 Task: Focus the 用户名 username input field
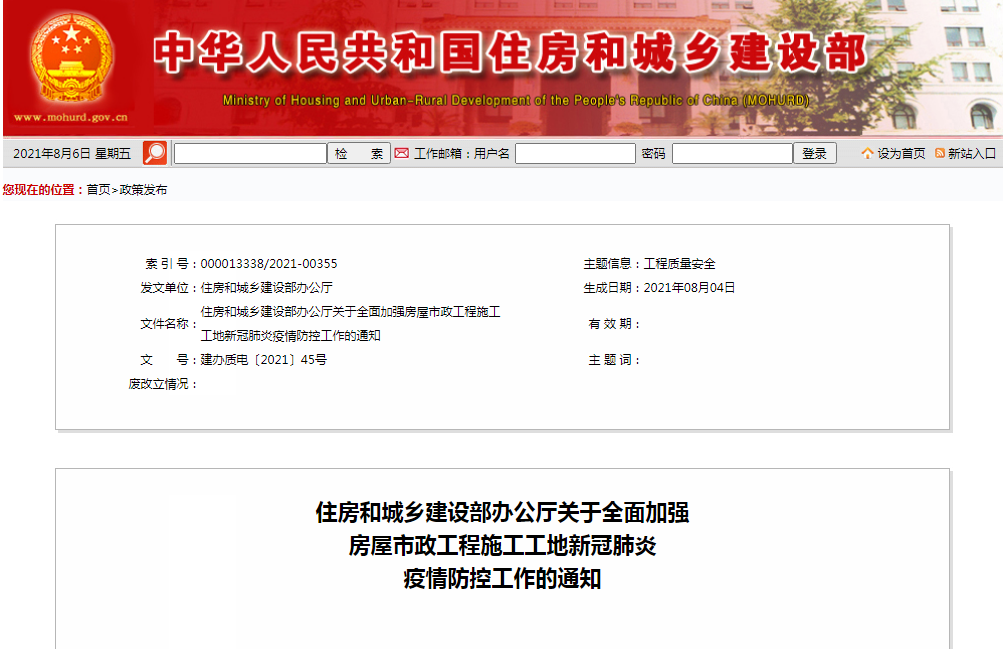tap(575, 154)
